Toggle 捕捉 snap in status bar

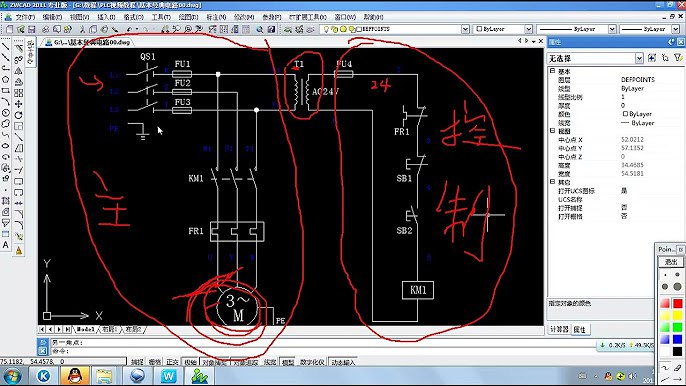coord(137,362)
